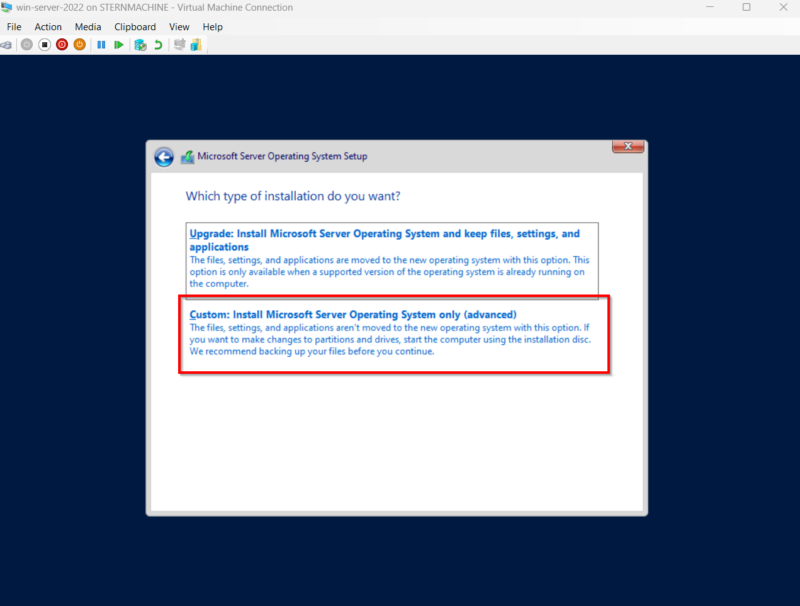Open the Help menu
800x606 pixels.
point(212,27)
